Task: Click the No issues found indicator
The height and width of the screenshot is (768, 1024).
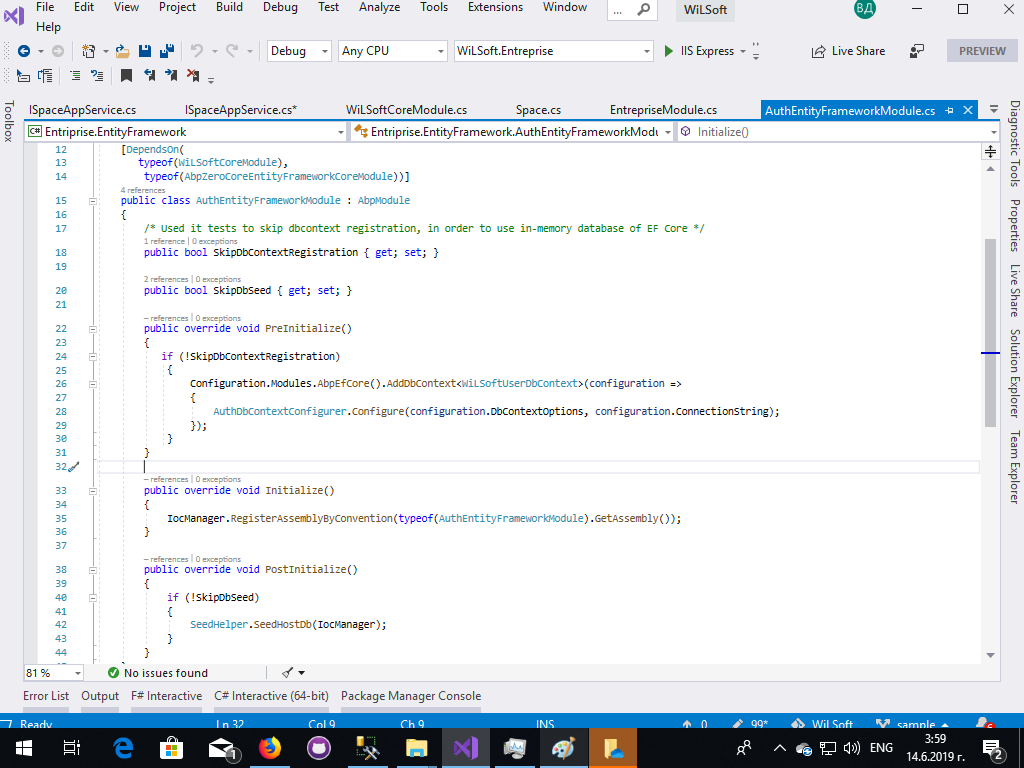Action: click(x=157, y=673)
